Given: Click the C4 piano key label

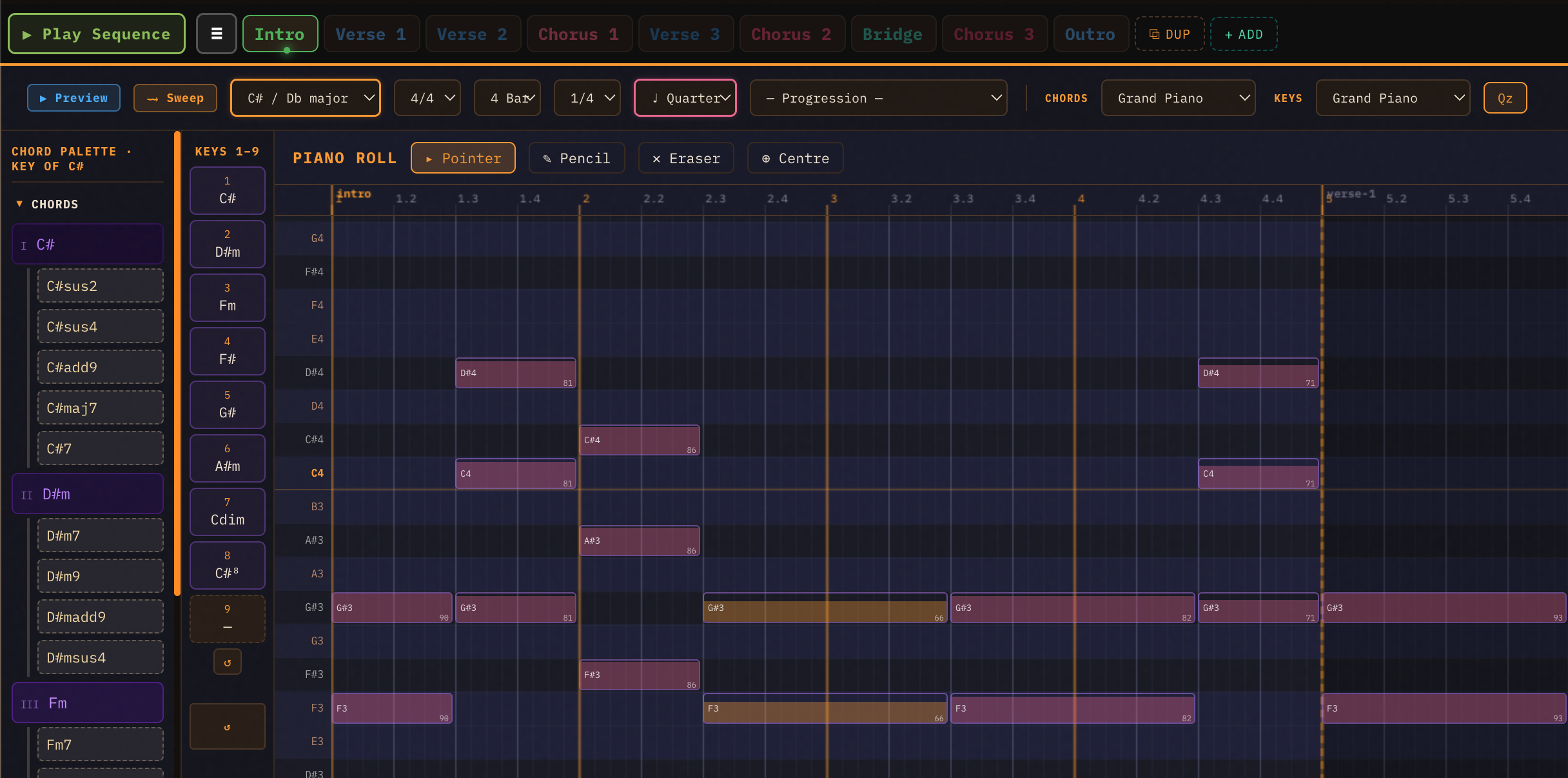Looking at the screenshot, I should click(x=317, y=473).
